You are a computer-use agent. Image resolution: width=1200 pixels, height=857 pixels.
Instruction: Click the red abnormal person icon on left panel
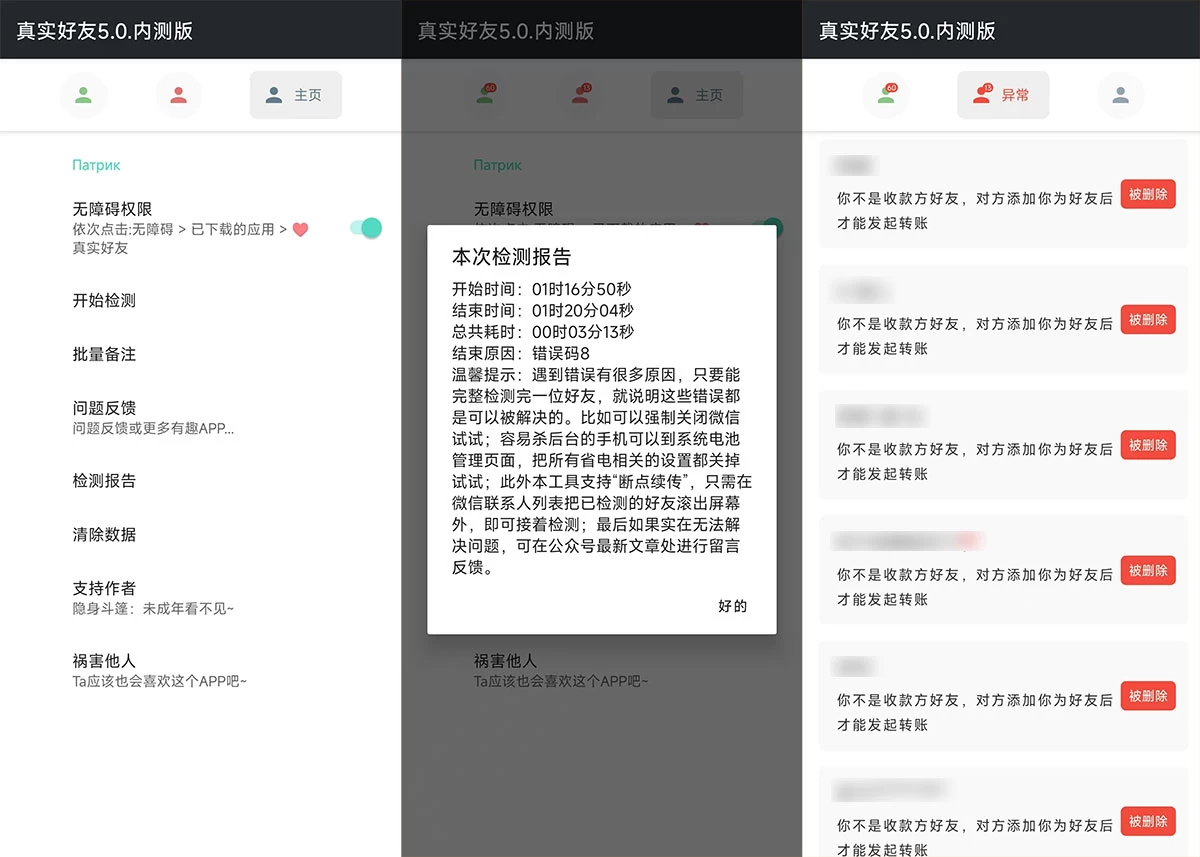pyautogui.click(x=179, y=94)
